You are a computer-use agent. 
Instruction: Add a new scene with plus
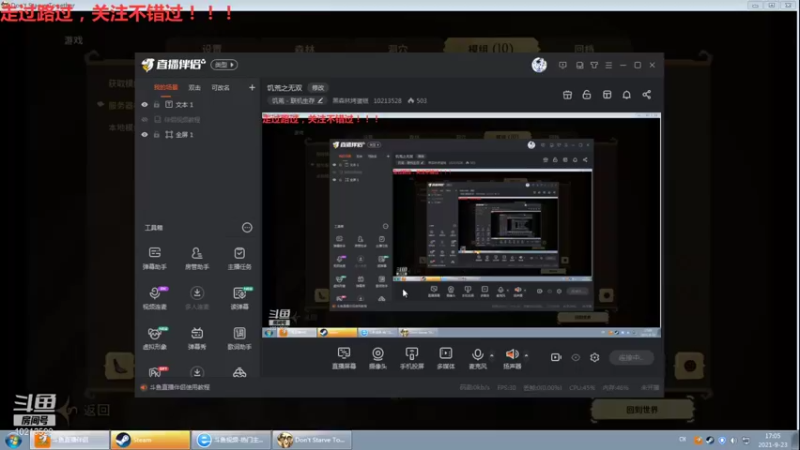(252, 88)
